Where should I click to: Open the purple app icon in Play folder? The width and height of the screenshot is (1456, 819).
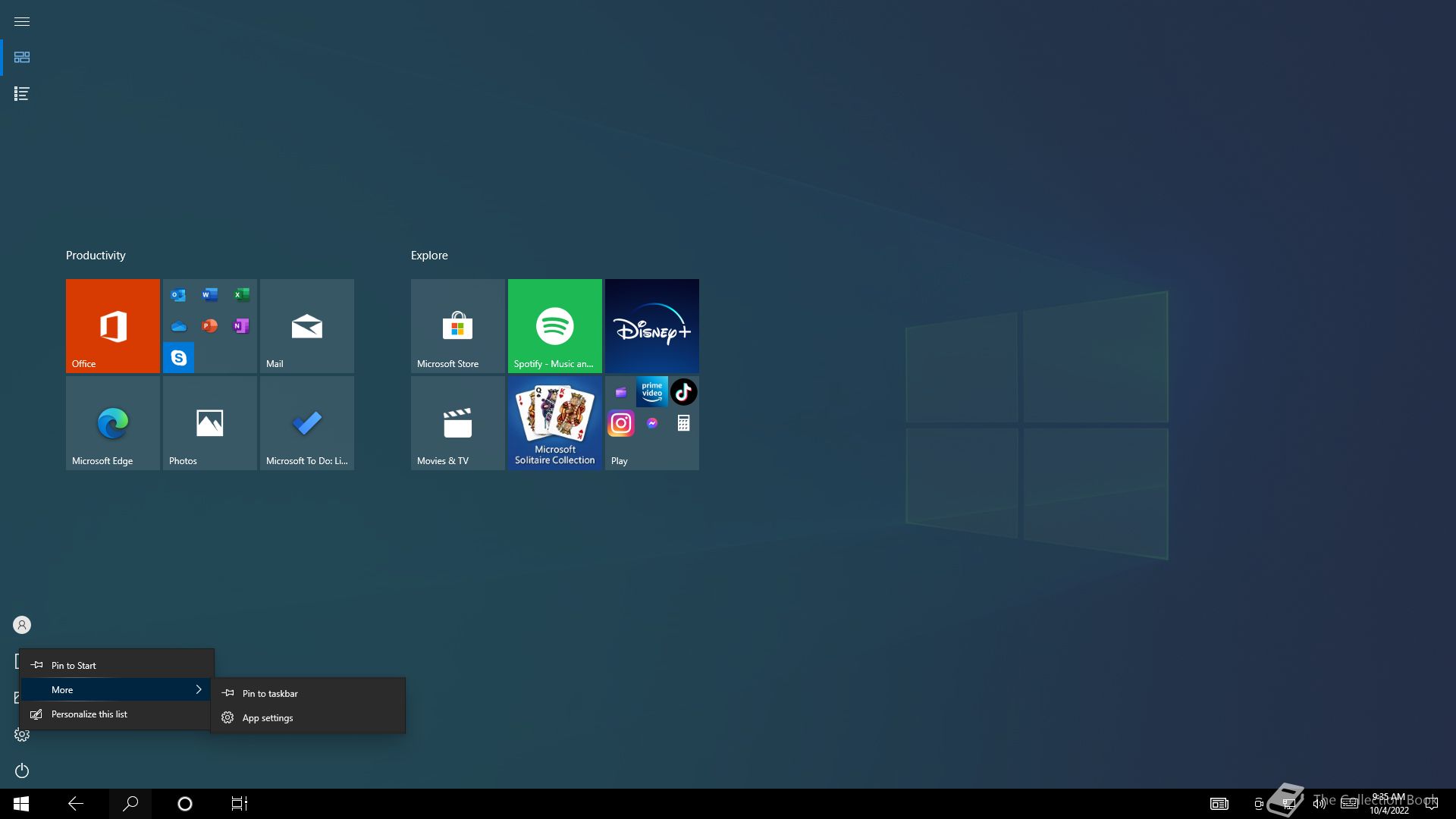coord(621,392)
